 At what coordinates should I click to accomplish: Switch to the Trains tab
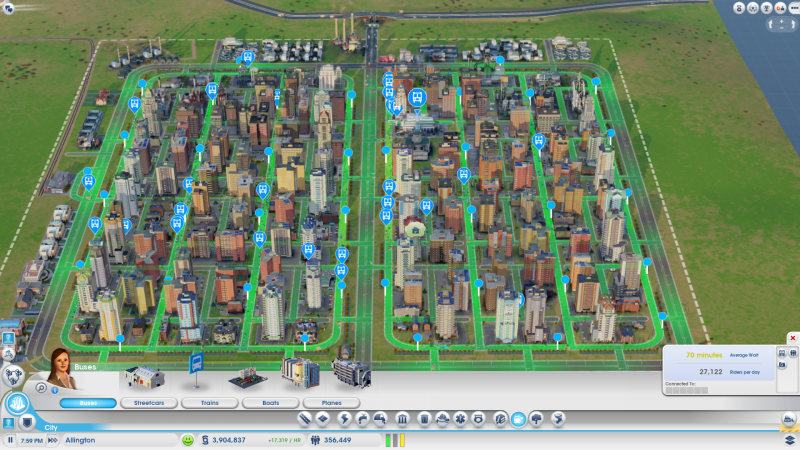210,403
